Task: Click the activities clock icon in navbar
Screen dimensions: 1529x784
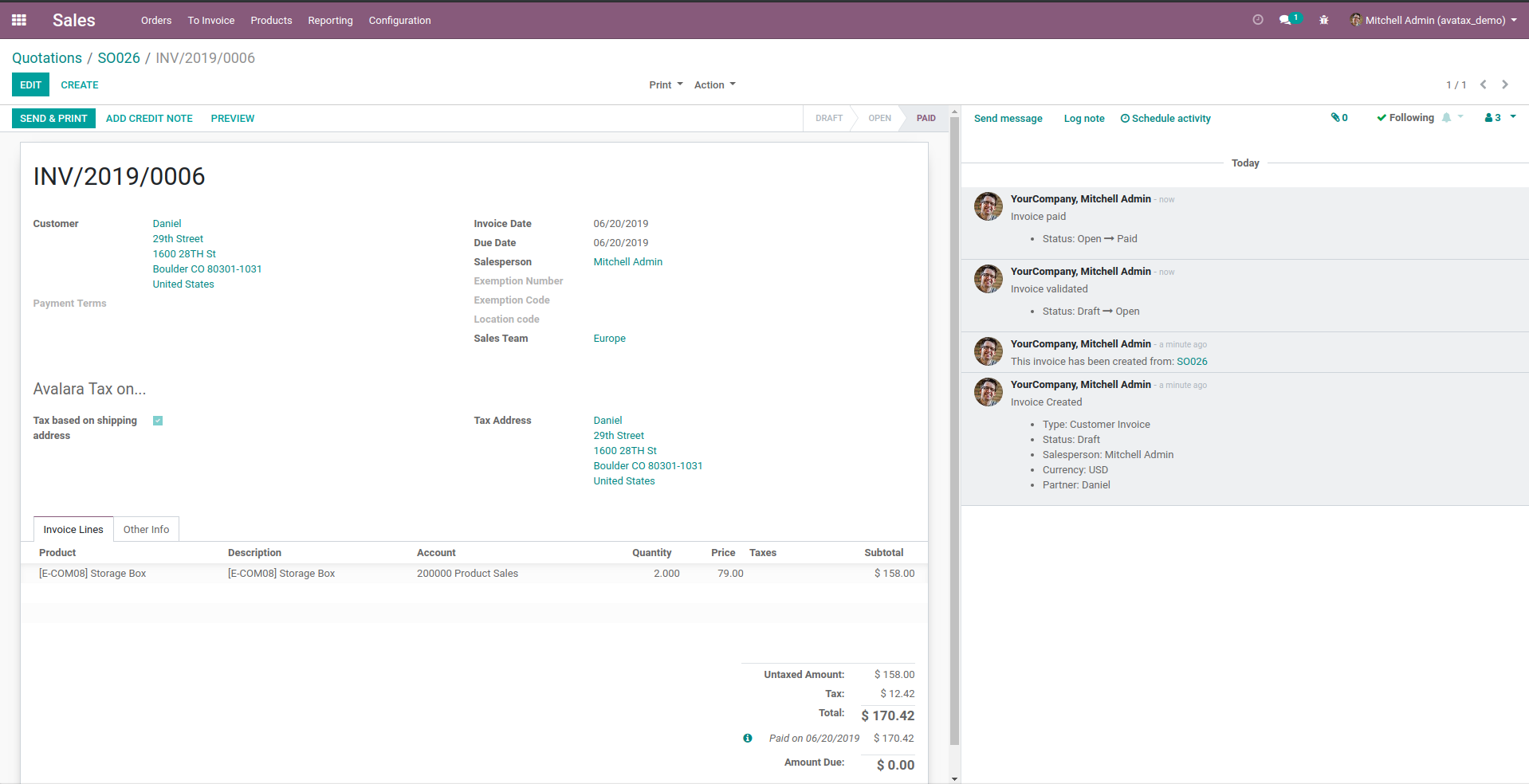Action: [x=1258, y=20]
